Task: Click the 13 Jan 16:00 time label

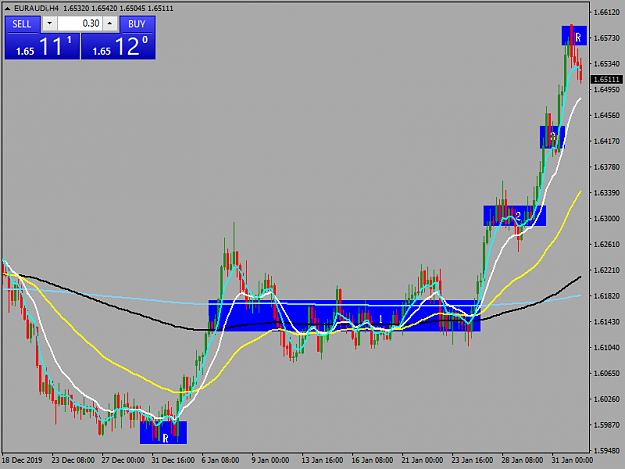Action: 322,460
